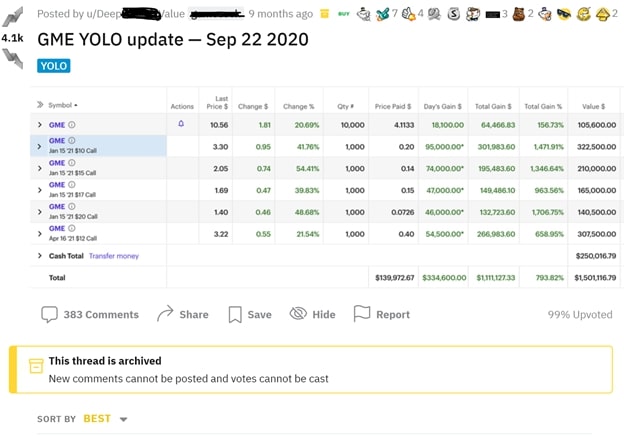Image resolution: width=624 pixels, height=436 pixels.
Task: Sort by Last Price $ column header
Action: coord(217,103)
